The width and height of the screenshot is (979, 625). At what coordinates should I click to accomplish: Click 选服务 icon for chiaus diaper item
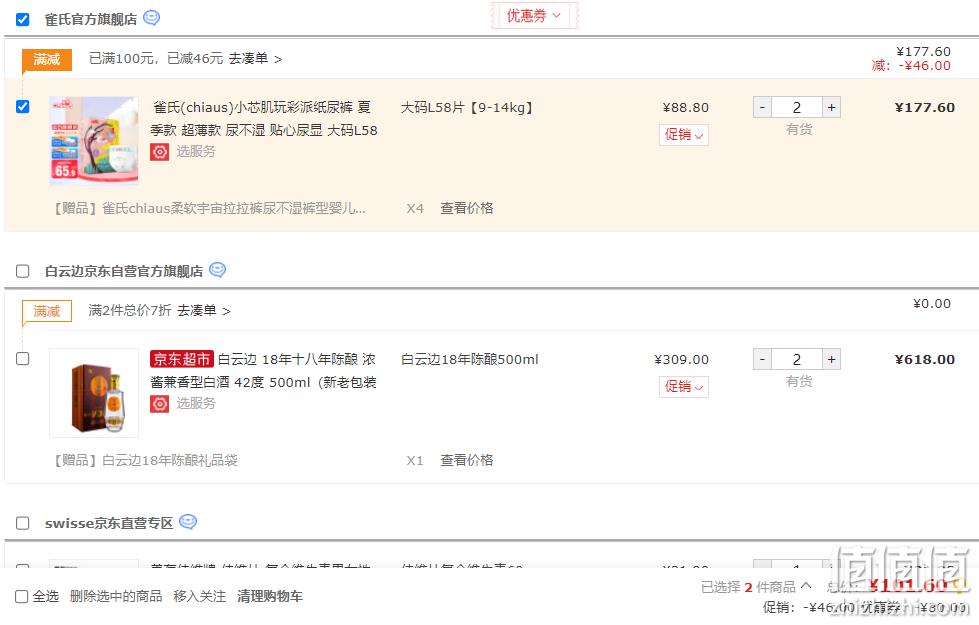[160, 152]
